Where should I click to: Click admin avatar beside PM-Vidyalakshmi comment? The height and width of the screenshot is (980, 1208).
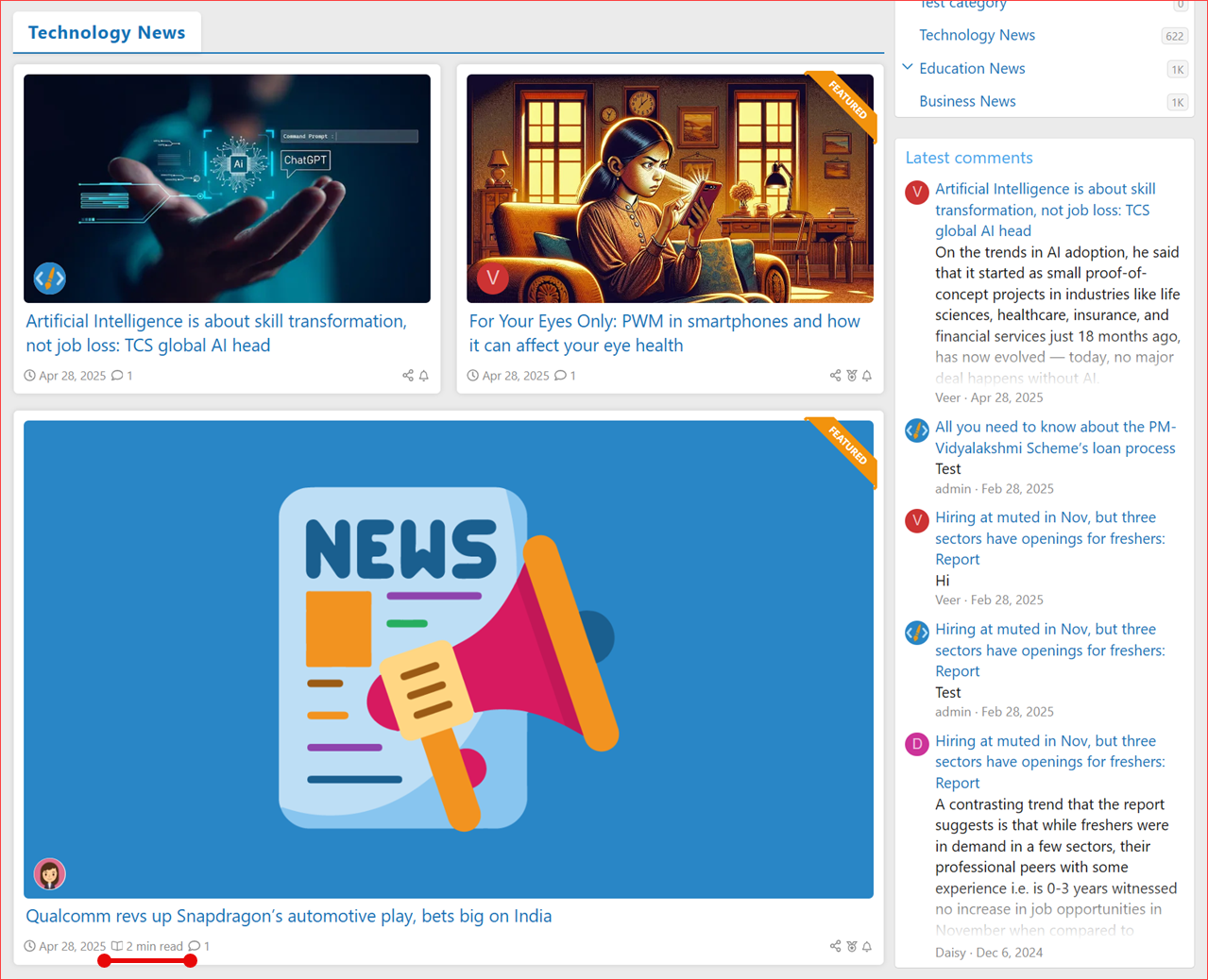[917, 430]
